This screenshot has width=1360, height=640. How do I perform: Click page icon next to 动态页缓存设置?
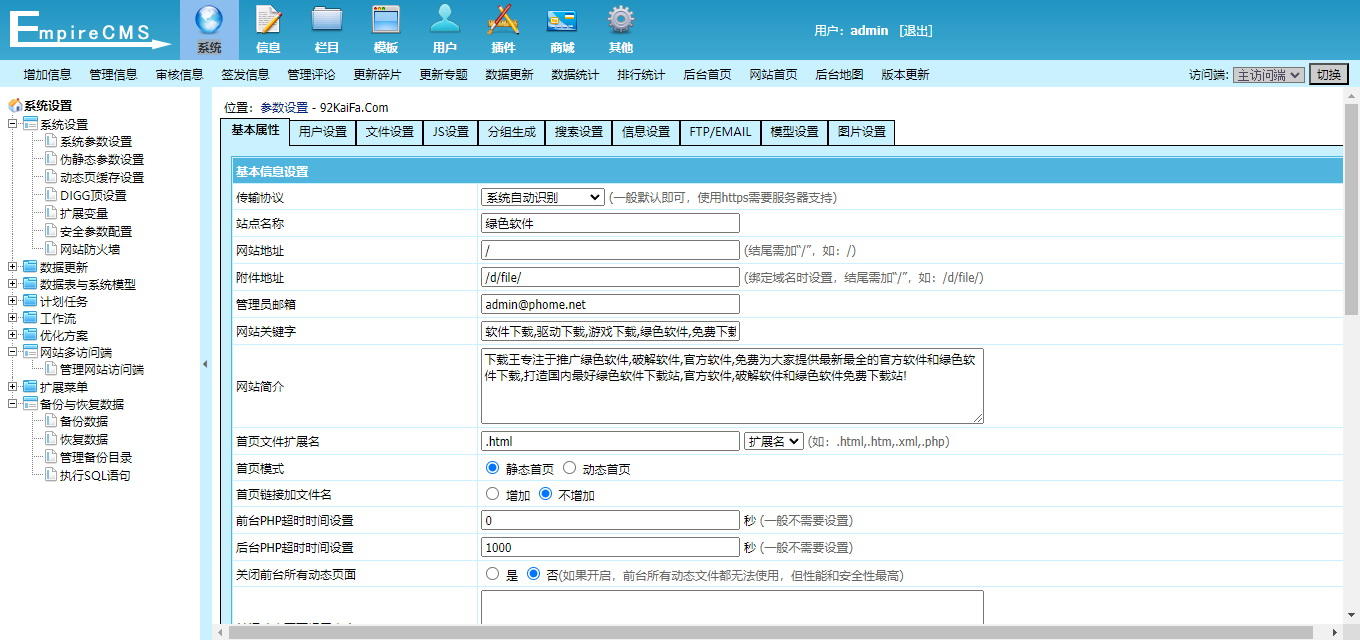pyautogui.click(x=51, y=177)
